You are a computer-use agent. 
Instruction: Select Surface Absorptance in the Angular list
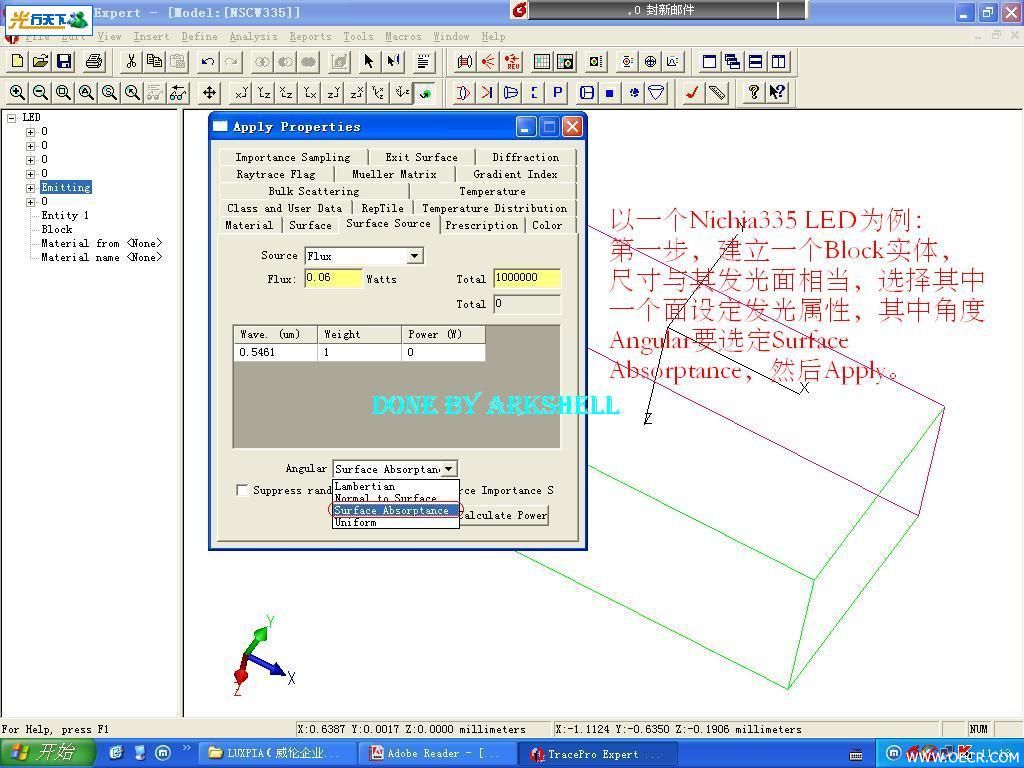tap(396, 510)
